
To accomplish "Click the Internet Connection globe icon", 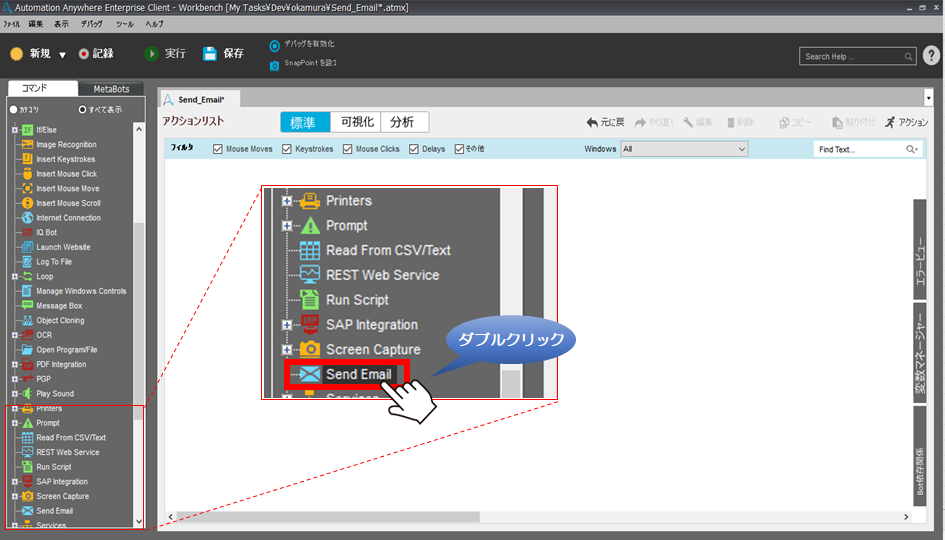I will click(27, 218).
